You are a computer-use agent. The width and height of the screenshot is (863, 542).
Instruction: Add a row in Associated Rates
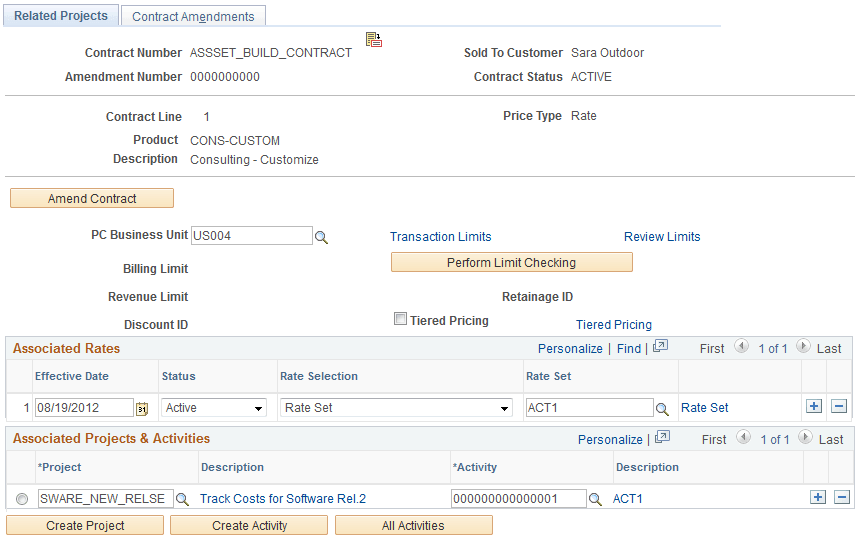(814, 407)
